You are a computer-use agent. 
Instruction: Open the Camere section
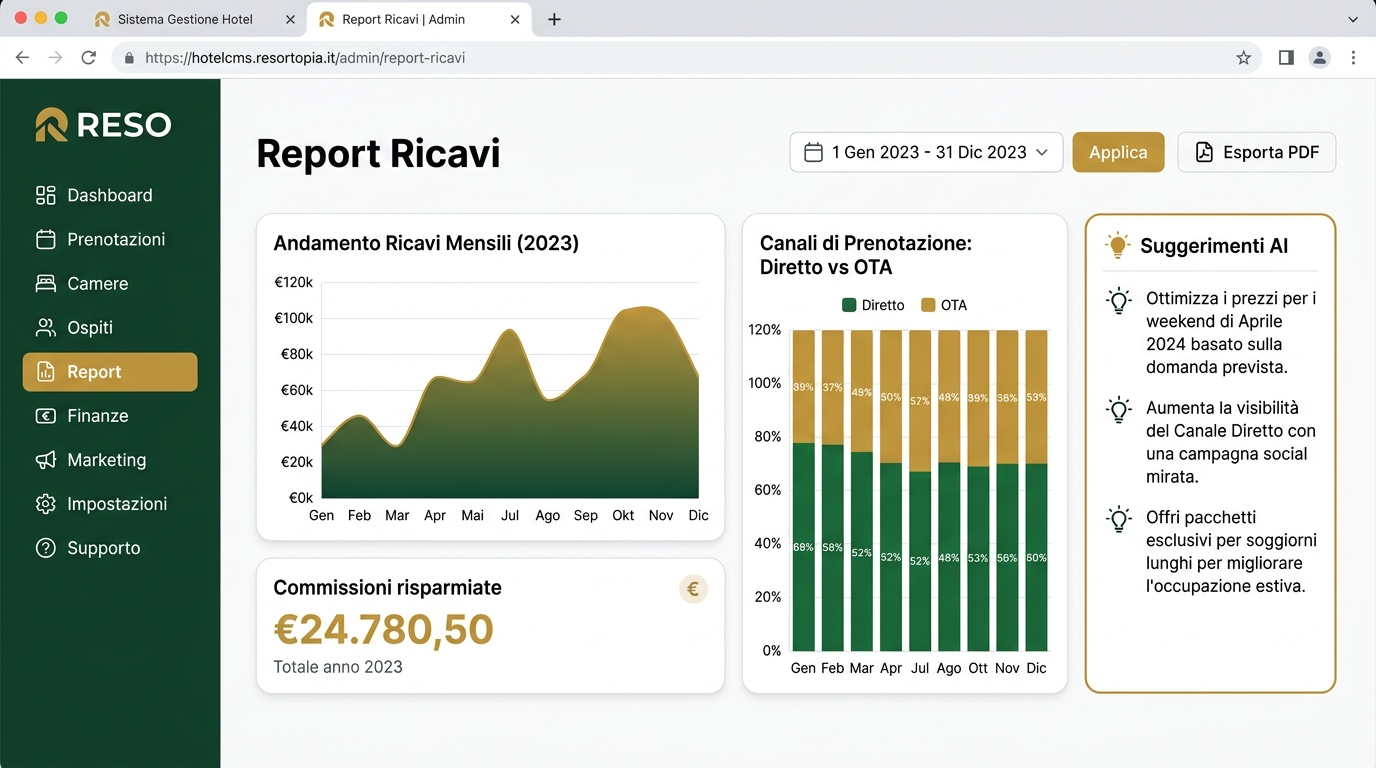[x=110, y=283]
